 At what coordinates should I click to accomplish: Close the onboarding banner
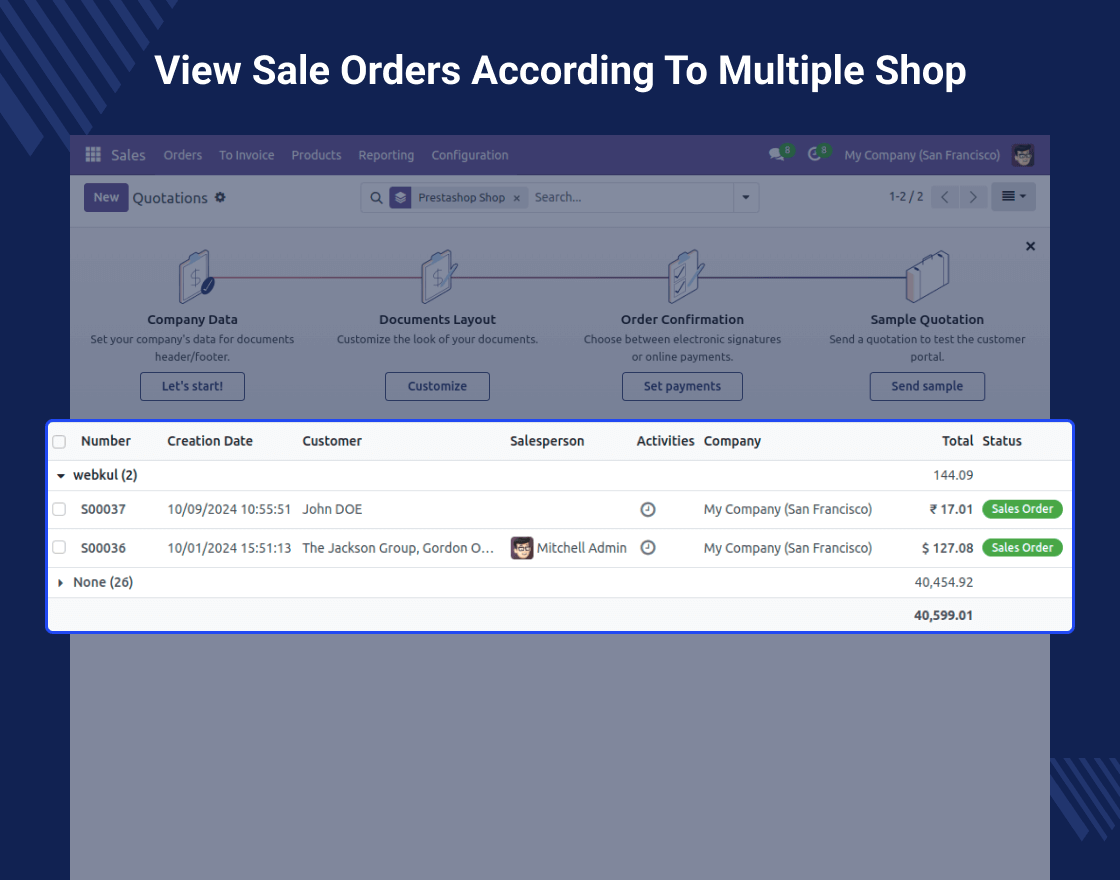pos(1030,246)
